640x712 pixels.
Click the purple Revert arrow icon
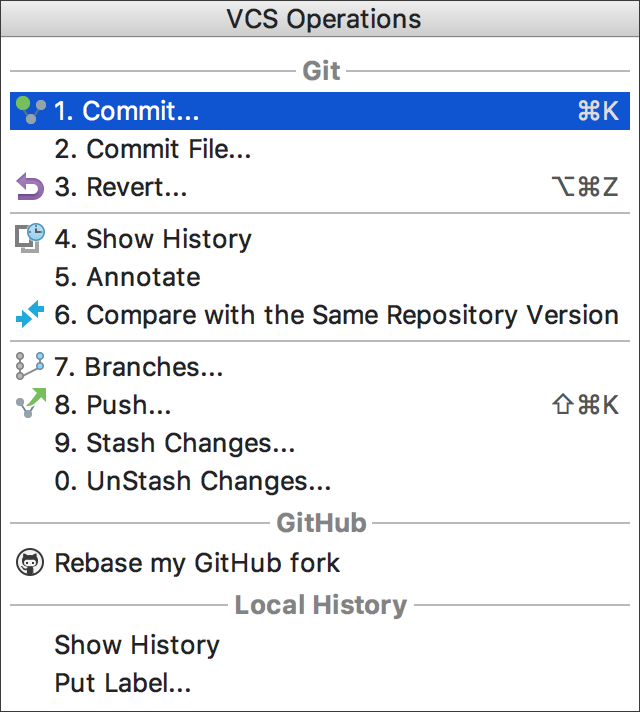30,187
